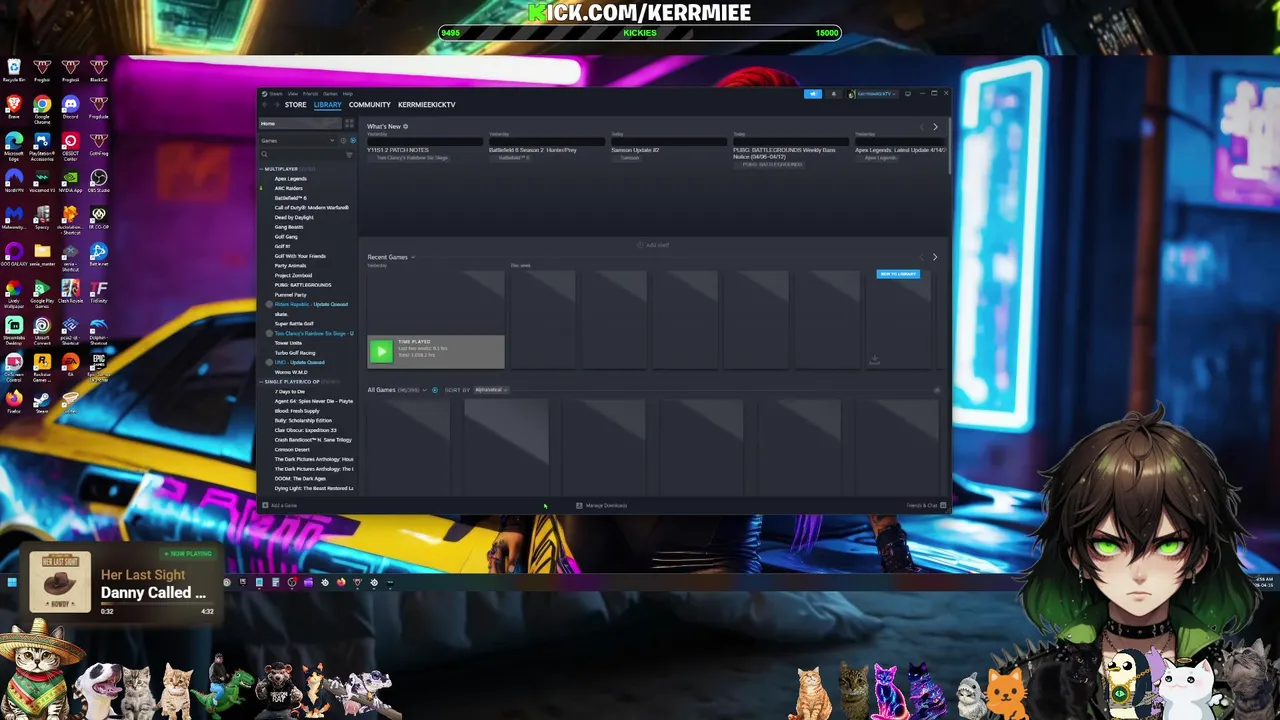
Task: Select DOOM: The Dark Ages in list
Action: (300, 478)
